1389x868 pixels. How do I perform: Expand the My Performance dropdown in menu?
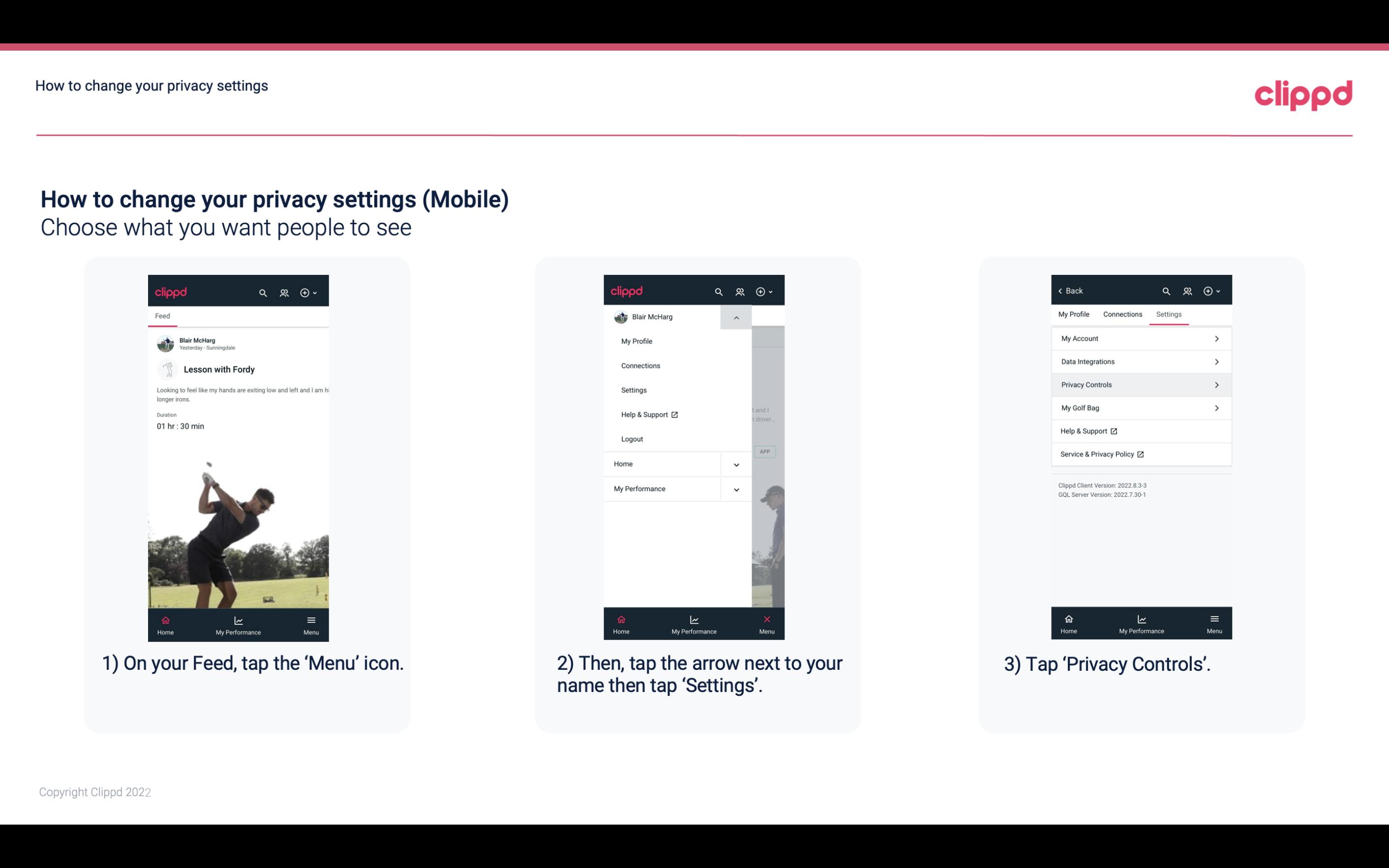pyautogui.click(x=737, y=488)
